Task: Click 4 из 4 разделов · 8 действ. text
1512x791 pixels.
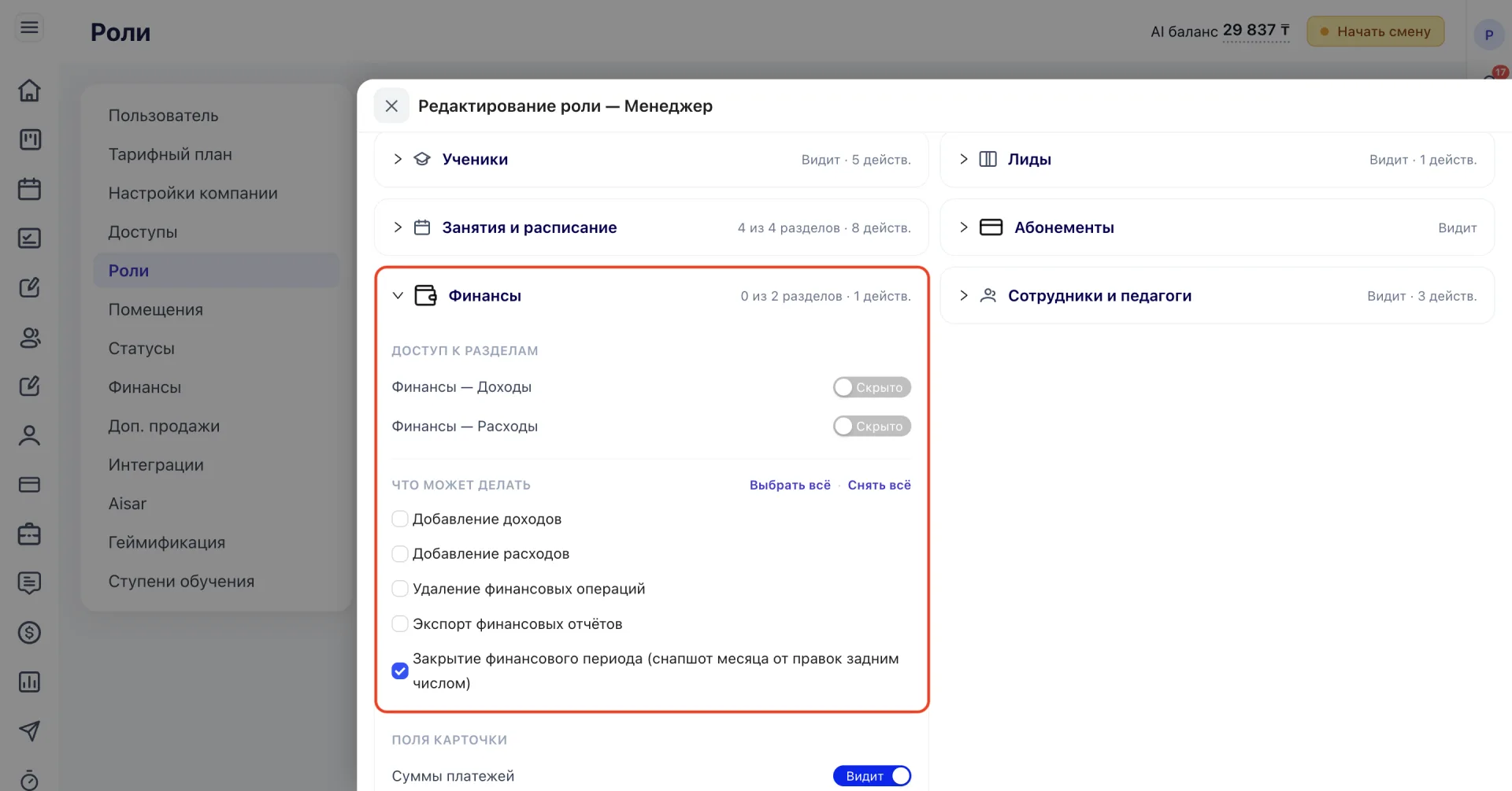Action: [824, 228]
